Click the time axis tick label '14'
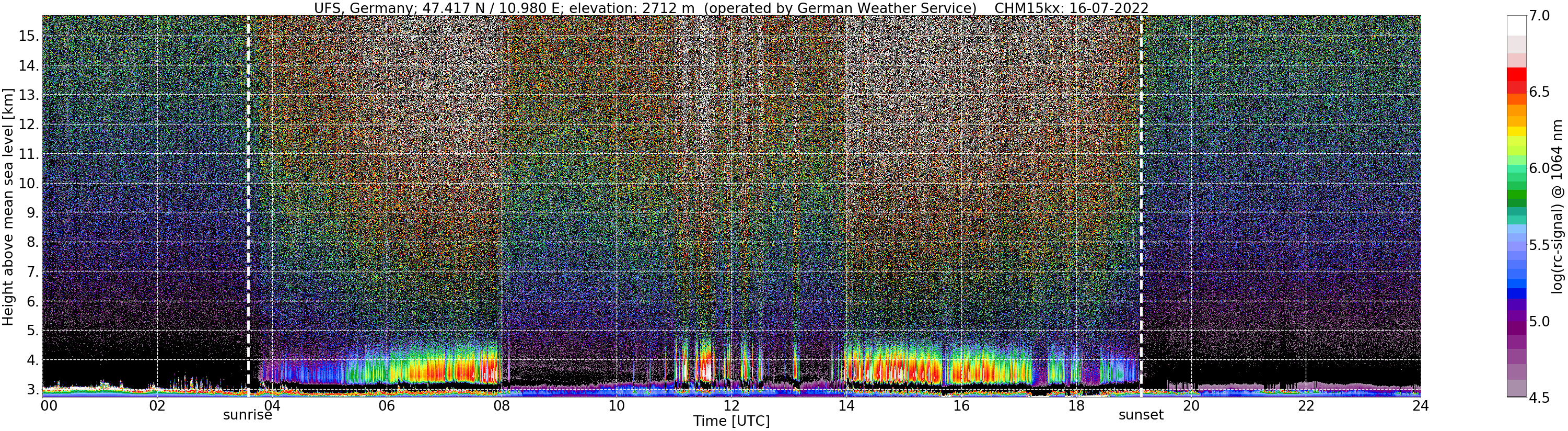Screen dimensions: 1568x431 845,405
